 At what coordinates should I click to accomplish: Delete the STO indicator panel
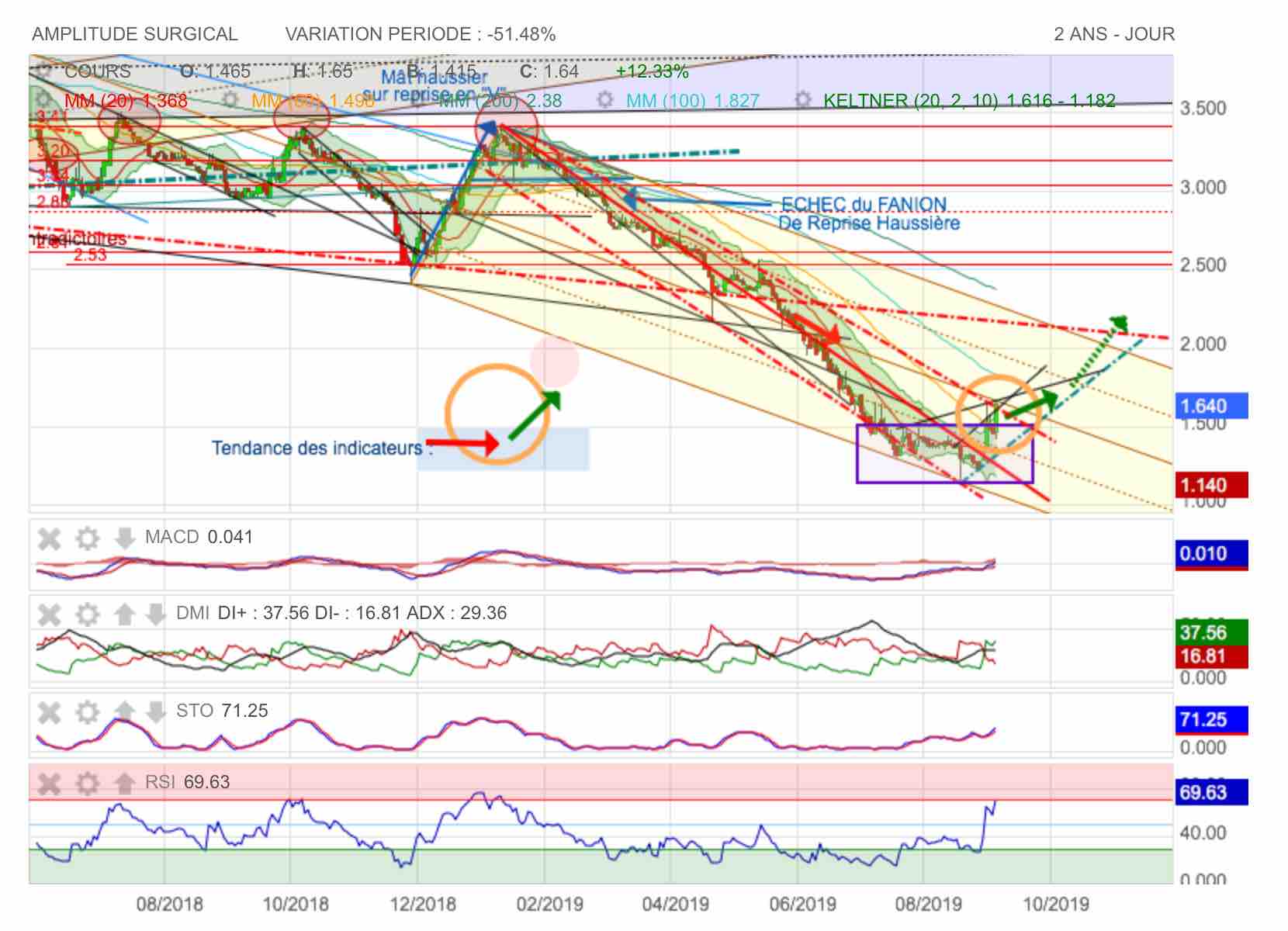[x=49, y=711]
